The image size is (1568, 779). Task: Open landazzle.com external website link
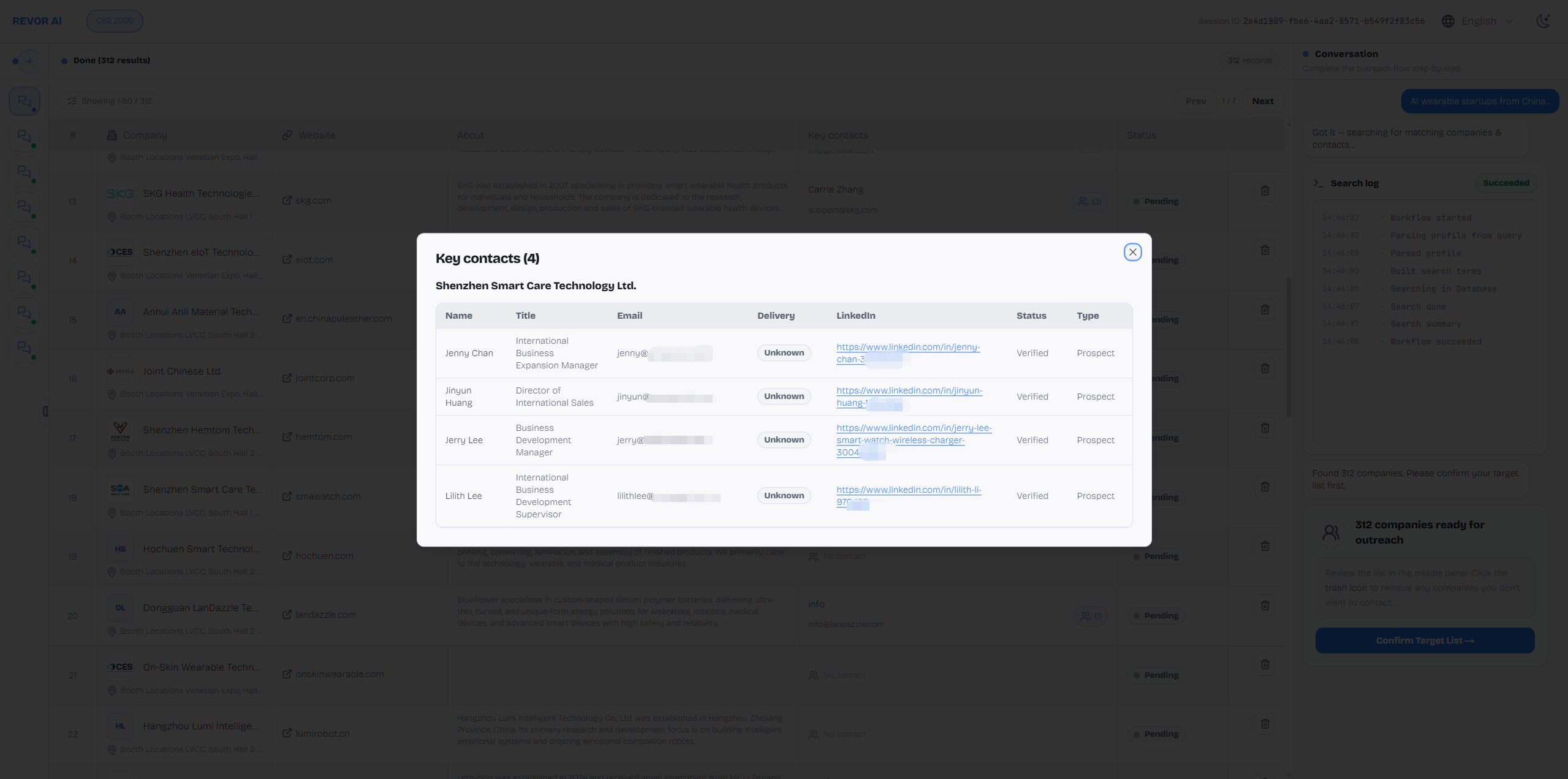coord(325,615)
